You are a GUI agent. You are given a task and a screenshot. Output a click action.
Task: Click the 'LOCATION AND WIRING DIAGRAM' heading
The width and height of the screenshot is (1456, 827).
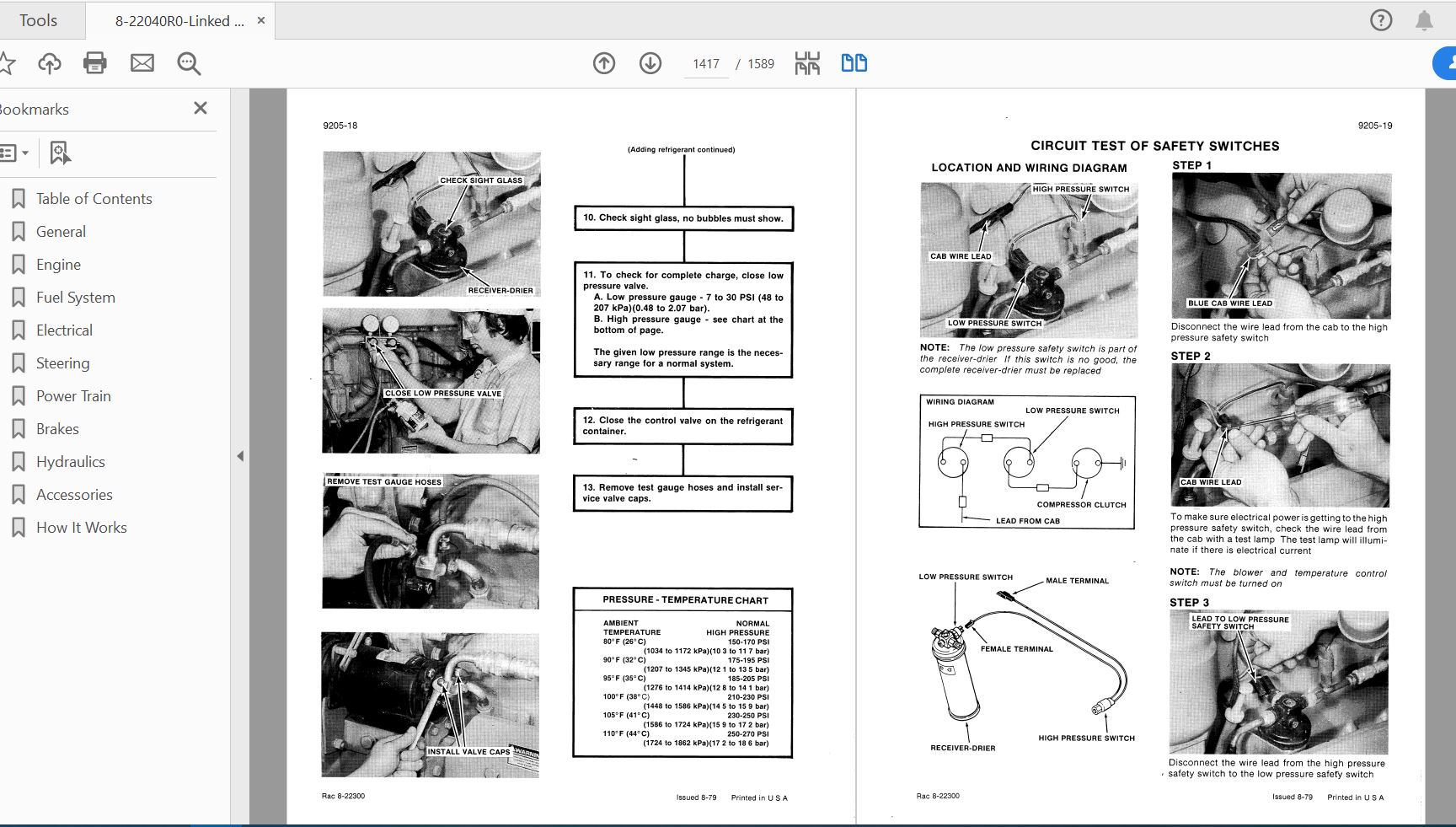[1029, 168]
